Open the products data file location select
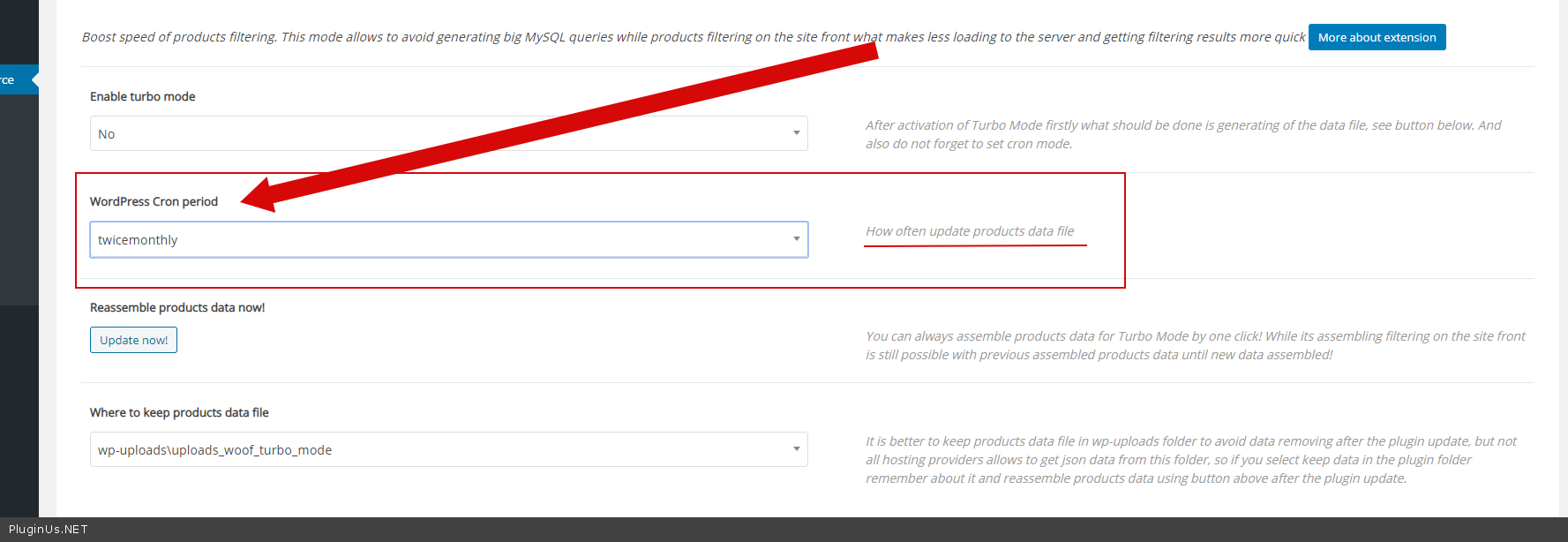 [448, 449]
